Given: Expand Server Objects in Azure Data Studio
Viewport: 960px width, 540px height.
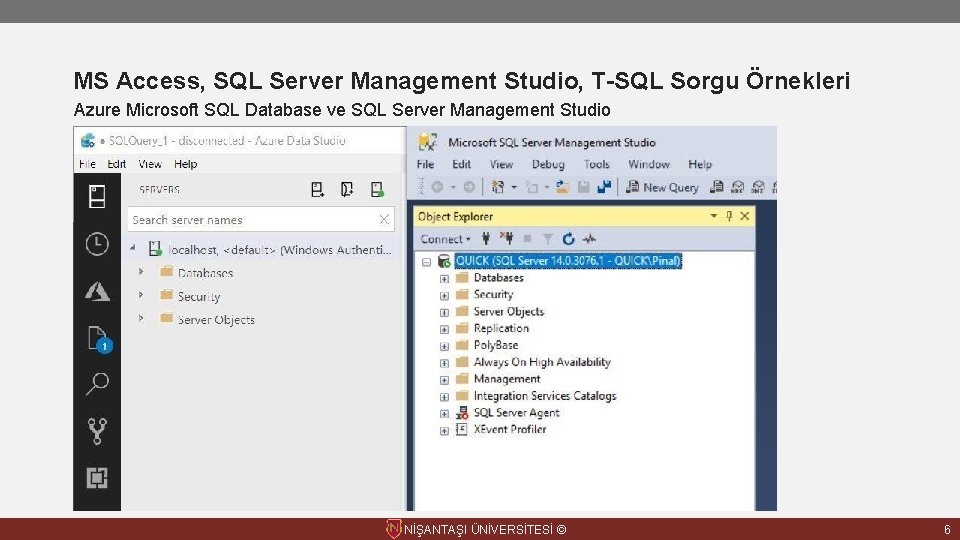Looking at the screenshot, I should pos(141,318).
